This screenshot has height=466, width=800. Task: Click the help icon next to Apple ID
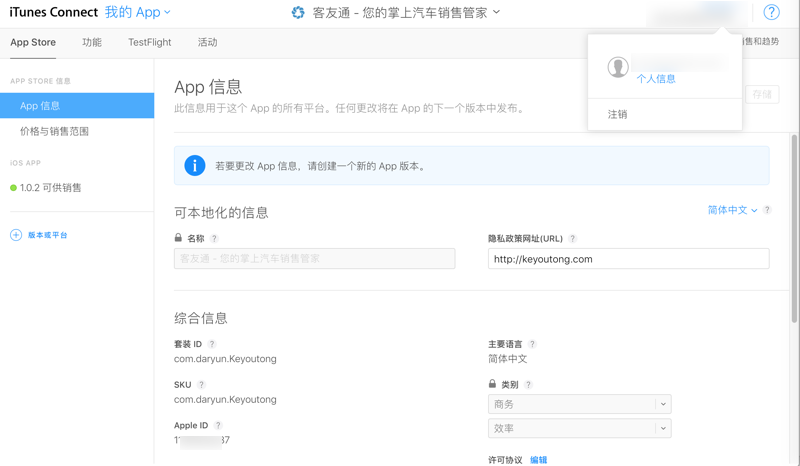pyautogui.click(x=218, y=425)
